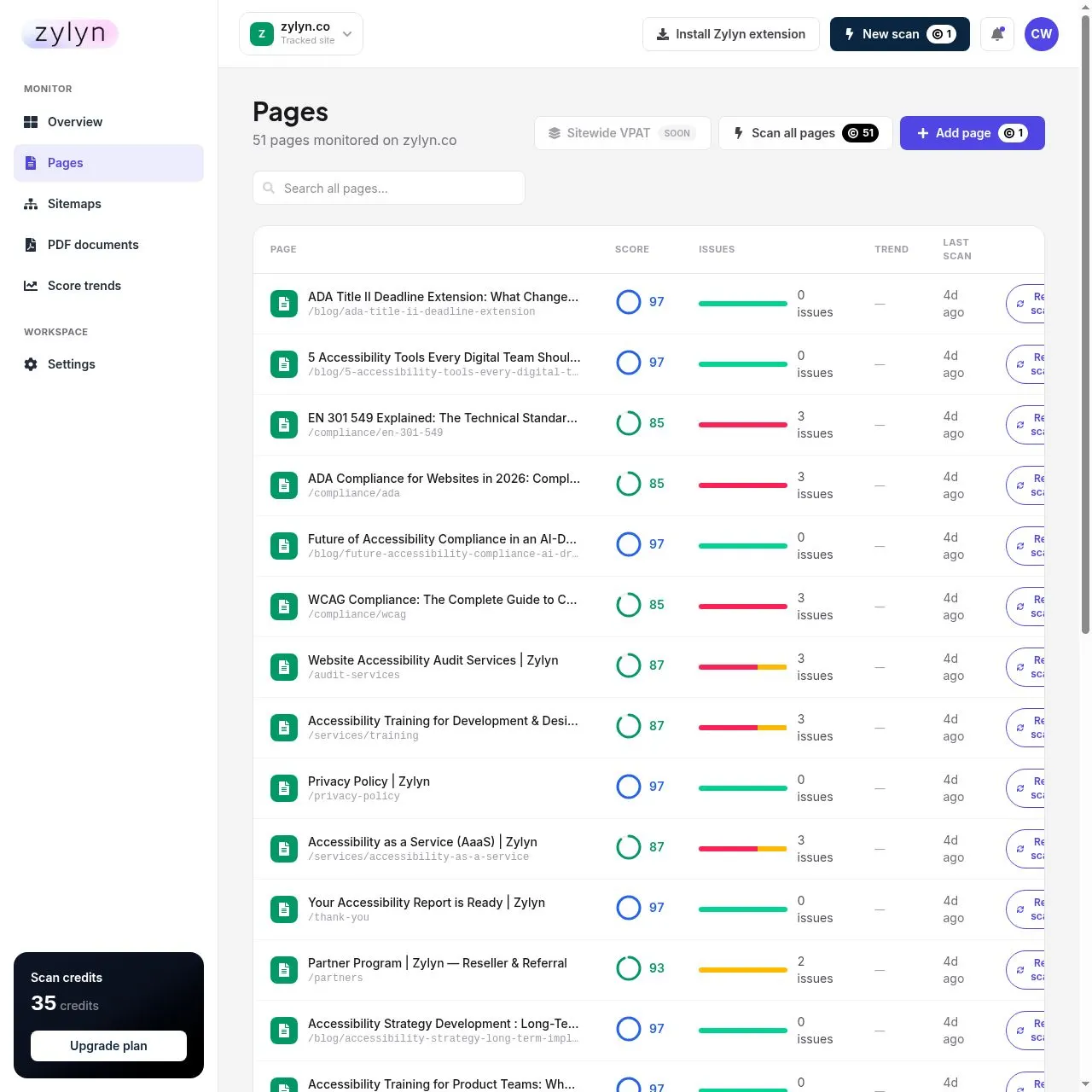Re-scan the EN 301 549 Explained page

coord(1026,425)
